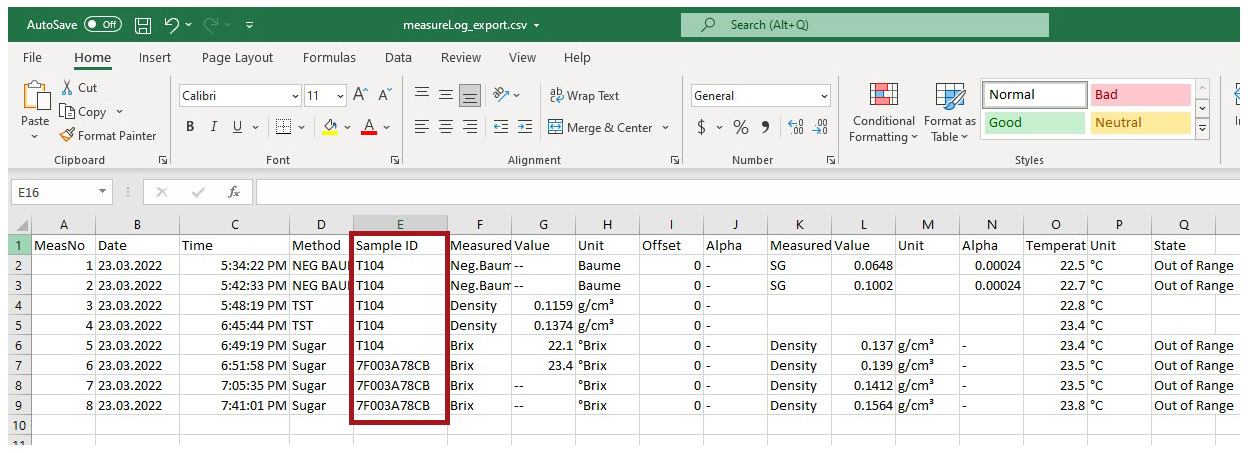
Task: Click the Save icon in title bar
Action: click(x=143, y=24)
